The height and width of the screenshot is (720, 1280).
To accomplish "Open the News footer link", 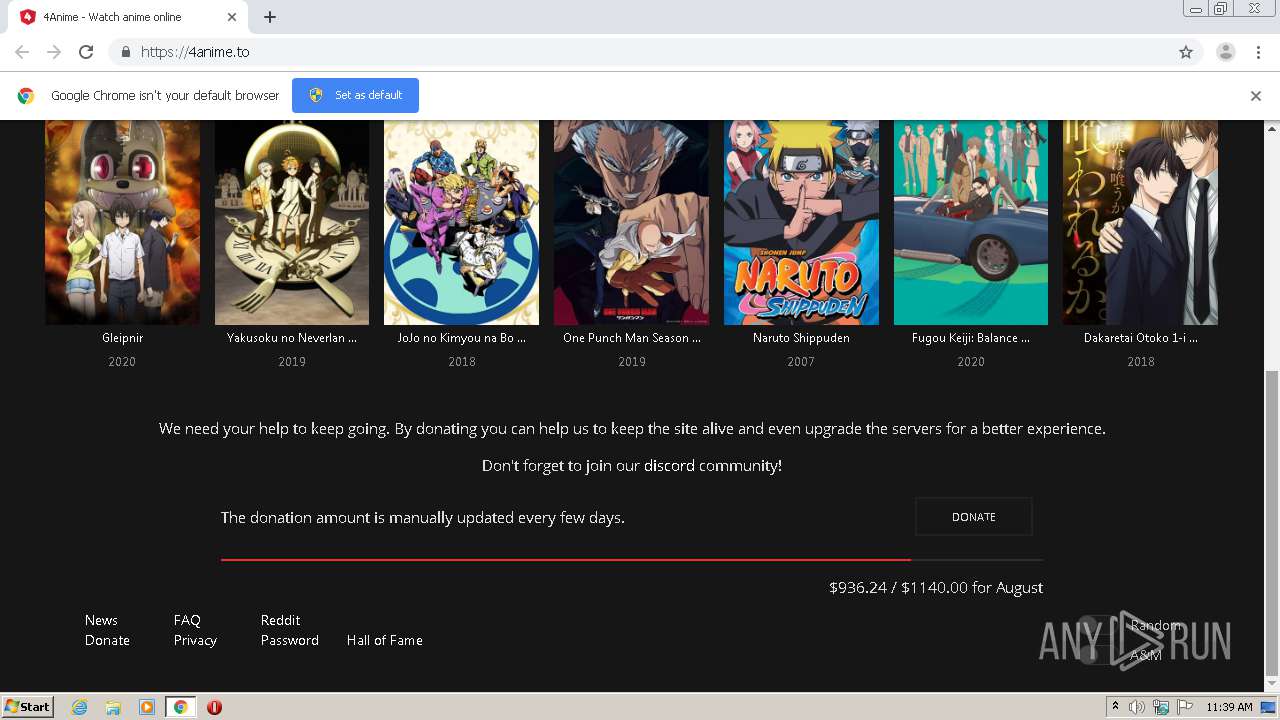I will (101, 620).
